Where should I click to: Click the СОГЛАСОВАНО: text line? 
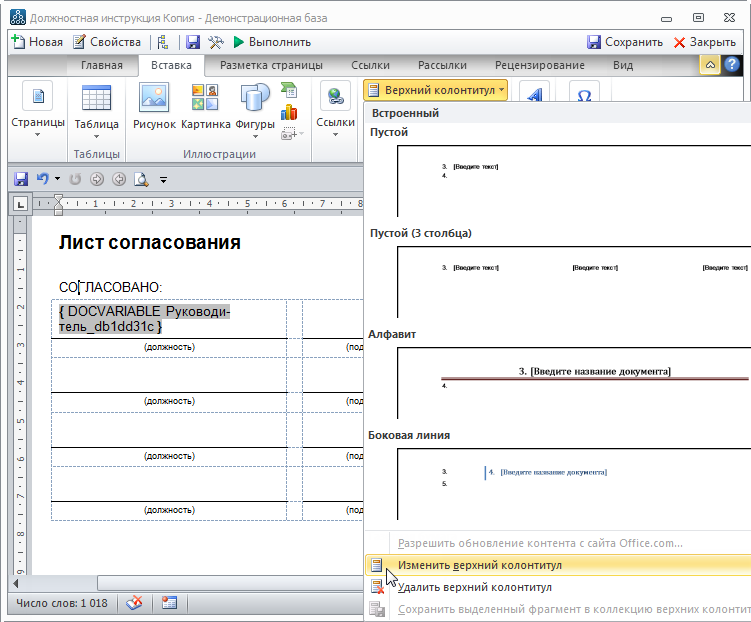(x=111, y=287)
